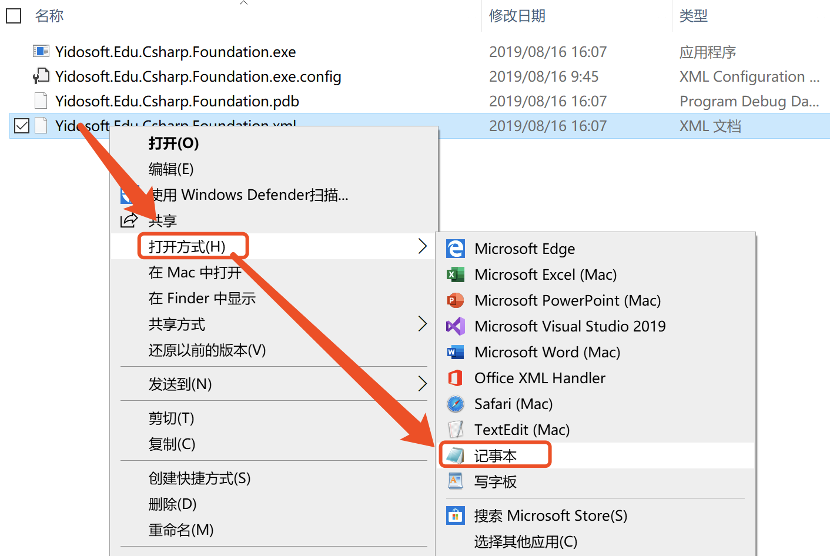
Task: Select 创建快捷方式(S)
Action: click(x=200, y=478)
